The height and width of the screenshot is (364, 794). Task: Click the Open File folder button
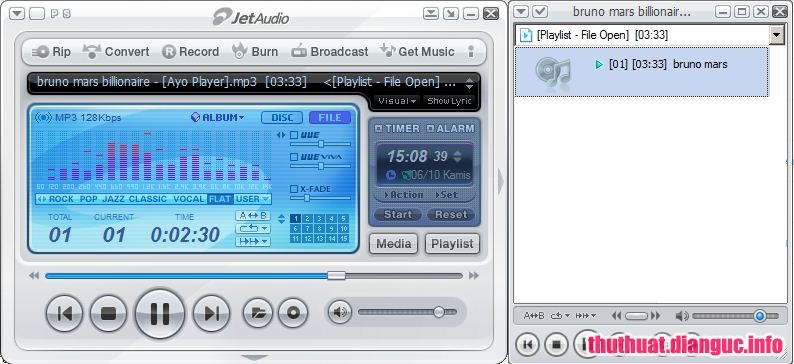pyautogui.click(x=258, y=313)
